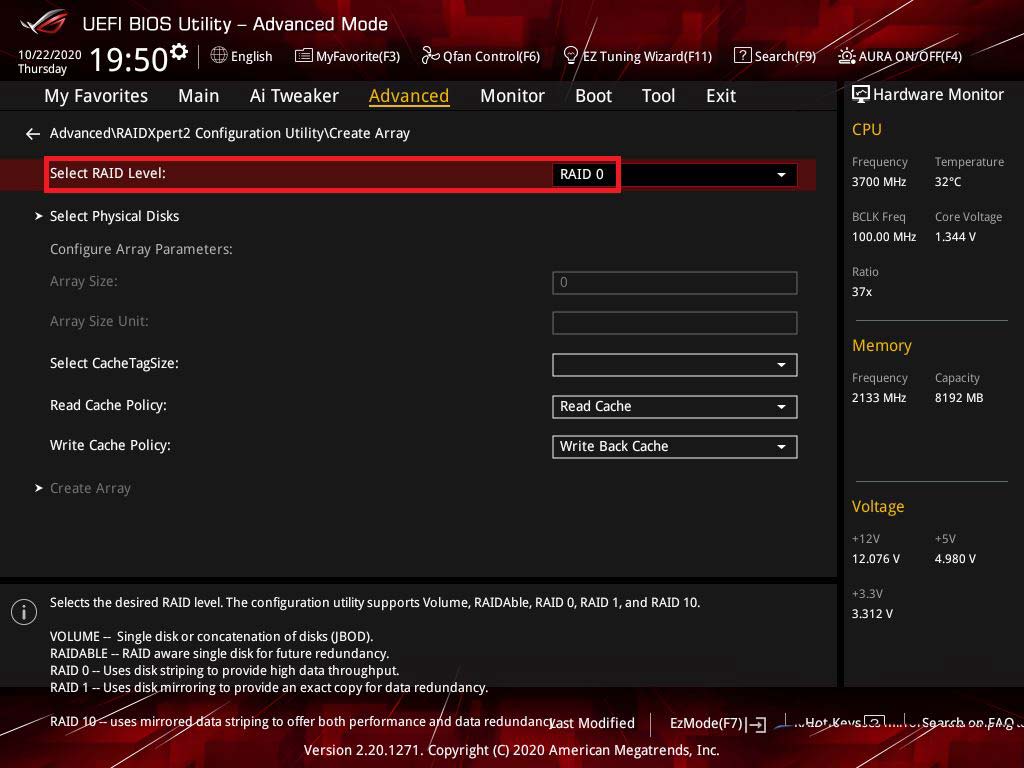Image resolution: width=1024 pixels, height=768 pixels.
Task: Click the settings gear beside the clock
Action: tap(179, 51)
